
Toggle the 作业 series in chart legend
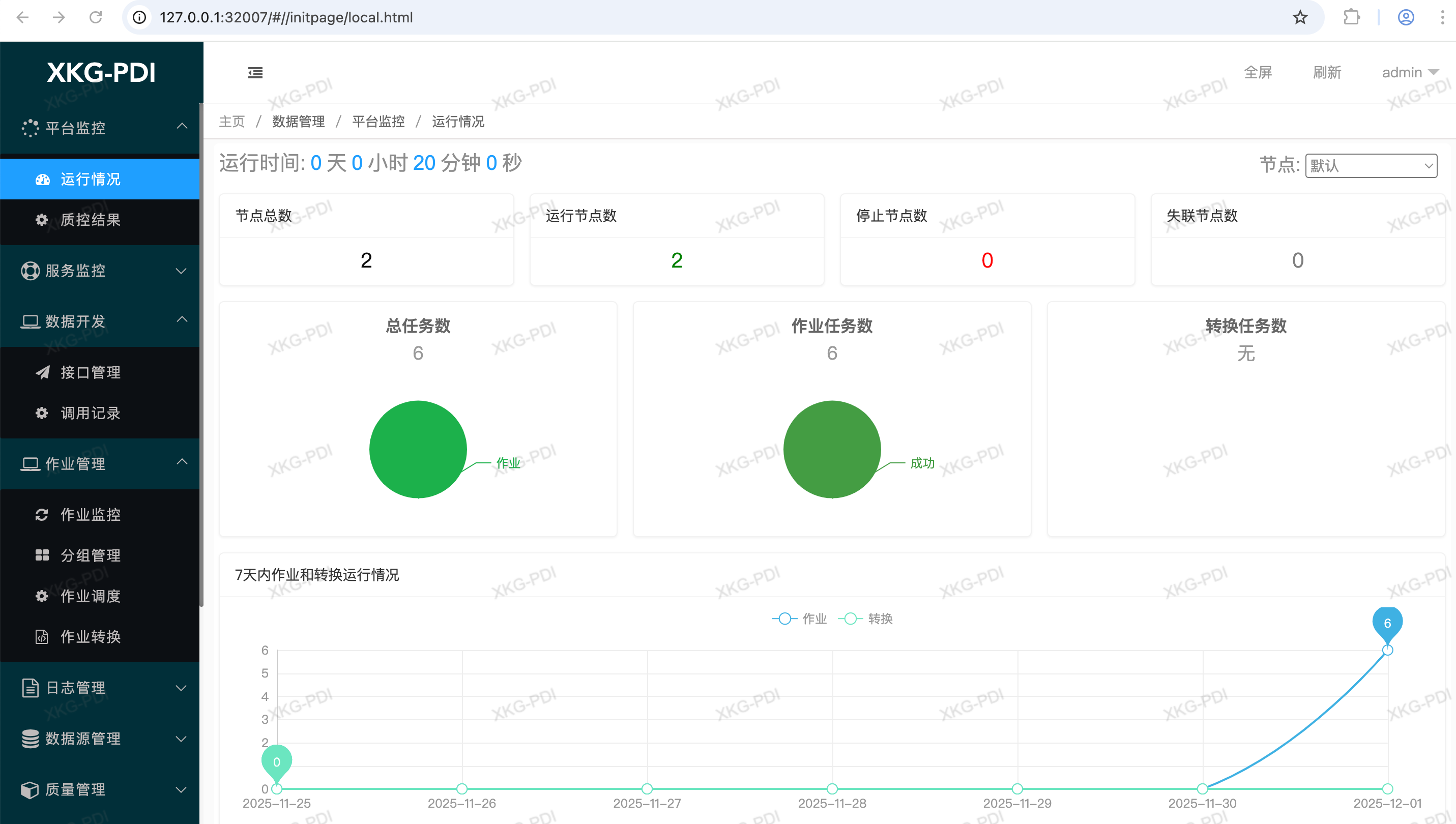point(800,619)
